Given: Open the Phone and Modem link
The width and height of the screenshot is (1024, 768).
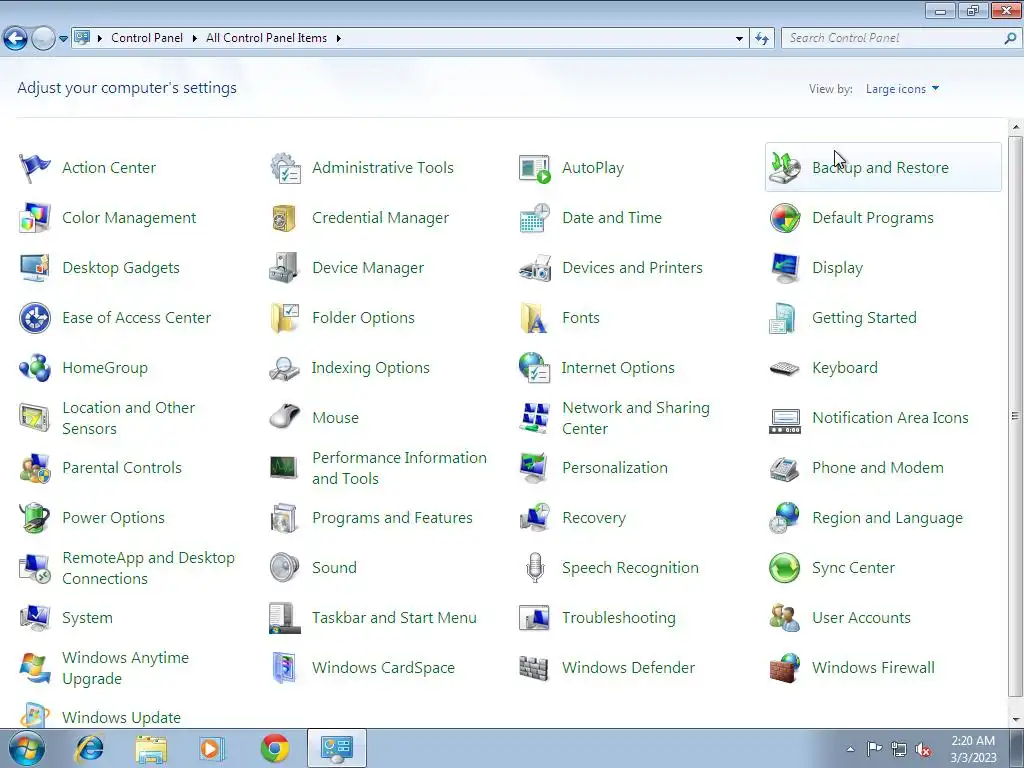Looking at the screenshot, I should coord(878,468).
